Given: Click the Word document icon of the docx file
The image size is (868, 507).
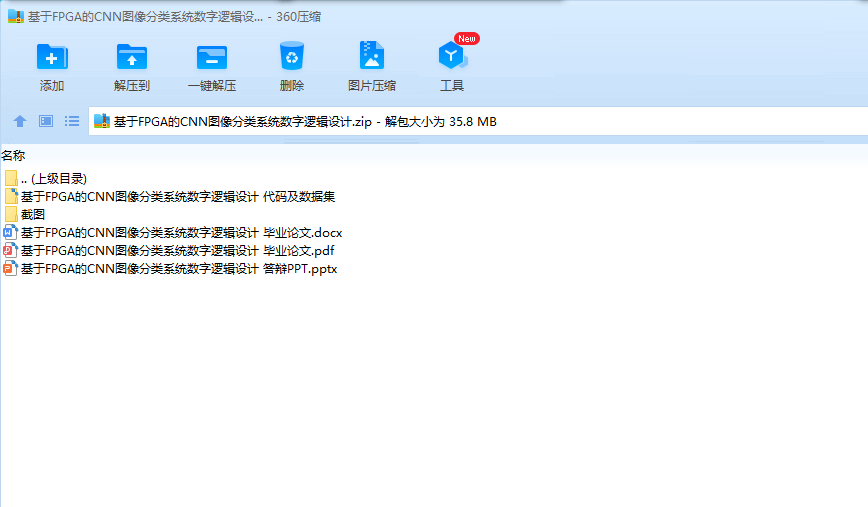Looking at the screenshot, I should (x=11, y=232).
